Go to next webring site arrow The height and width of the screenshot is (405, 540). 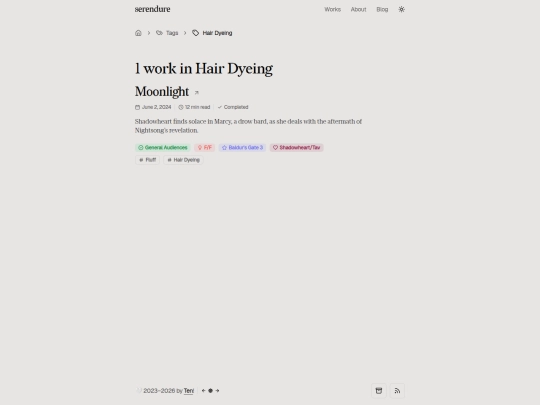point(217,391)
